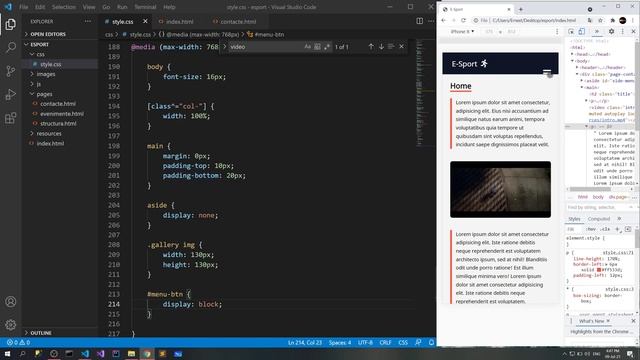The image size is (640, 360).
Task: Go to next match in find widget
Action: pyautogui.click(x=381, y=47)
